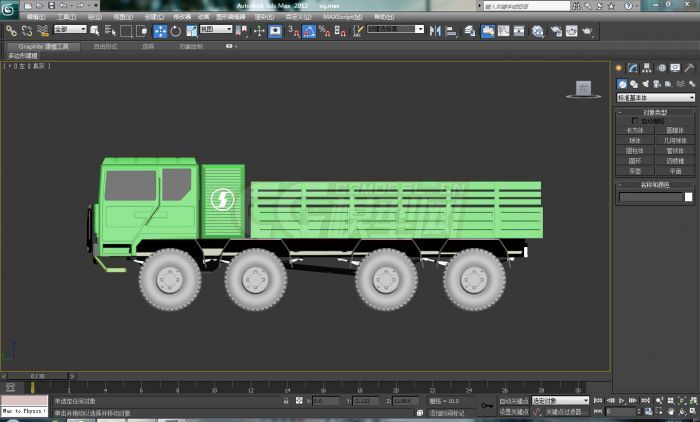700x422 pixels.
Task: Click the 长方体 box button
Action: click(x=635, y=130)
